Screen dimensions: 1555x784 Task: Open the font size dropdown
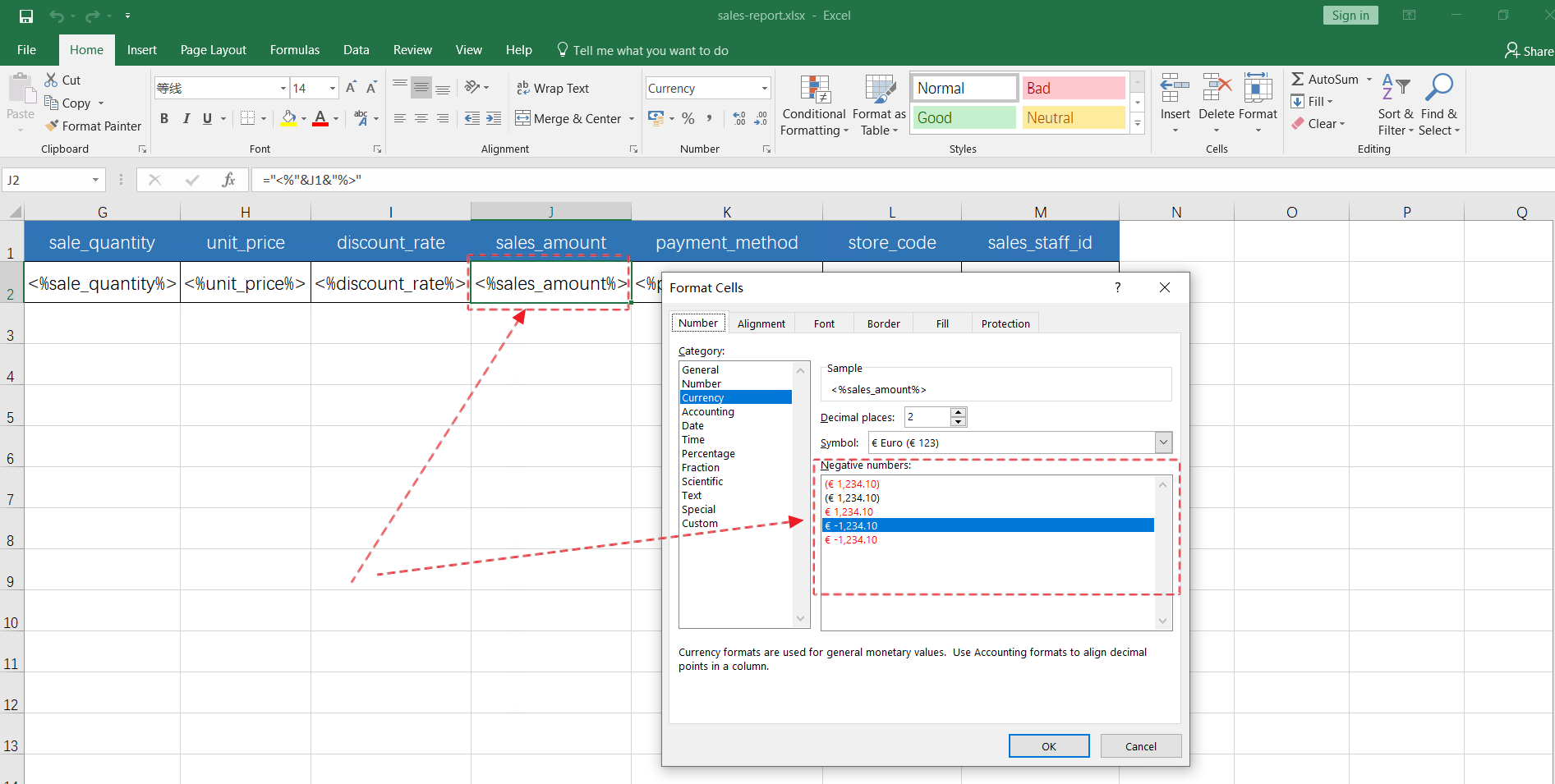[x=333, y=88]
